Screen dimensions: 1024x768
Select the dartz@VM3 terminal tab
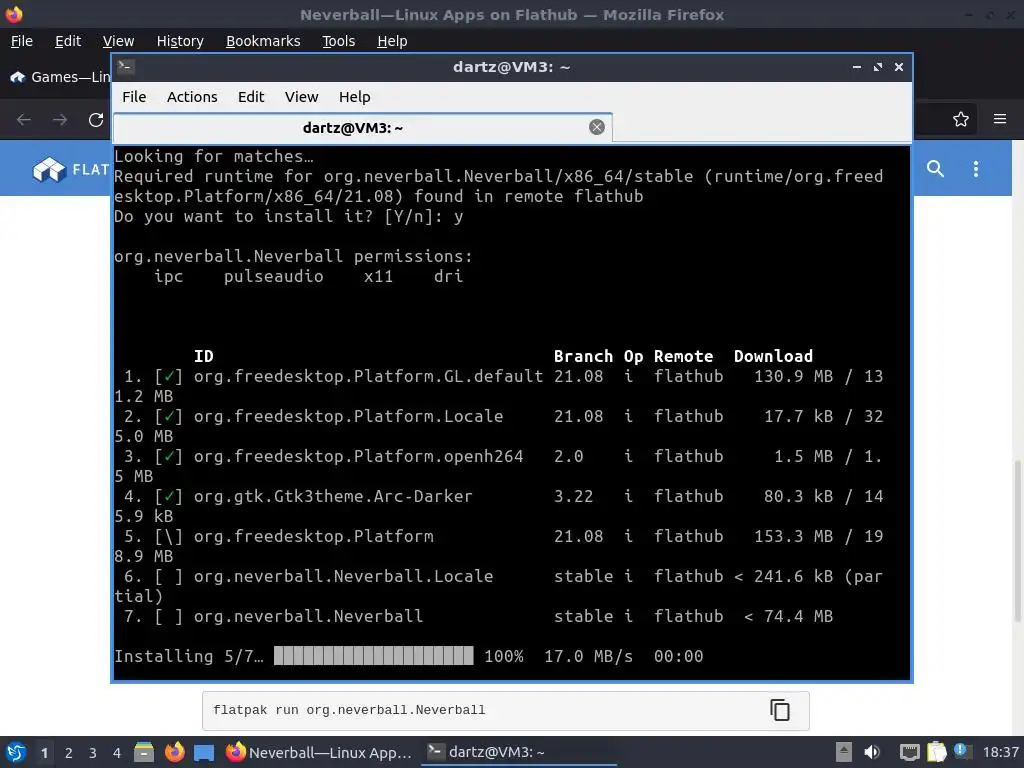pyautogui.click(x=362, y=127)
